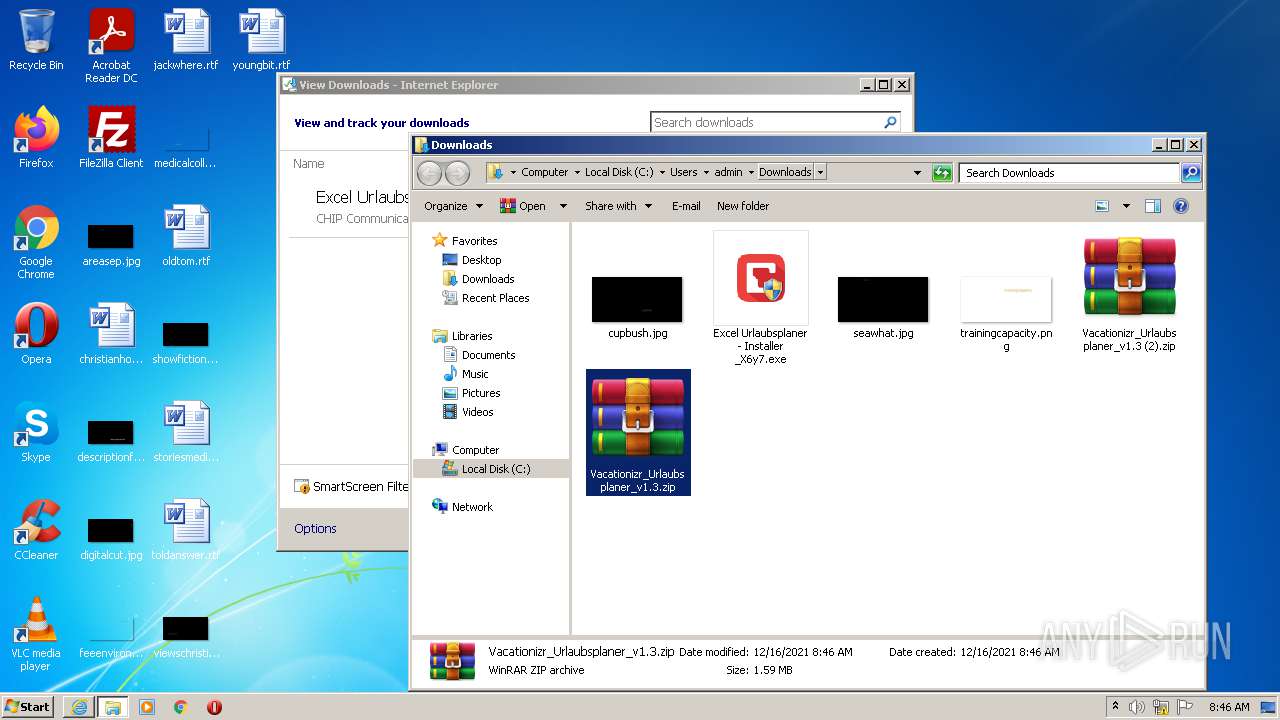Expand the Downloads breadcrumb arrow
This screenshot has height=720, width=1280.
coord(820,173)
